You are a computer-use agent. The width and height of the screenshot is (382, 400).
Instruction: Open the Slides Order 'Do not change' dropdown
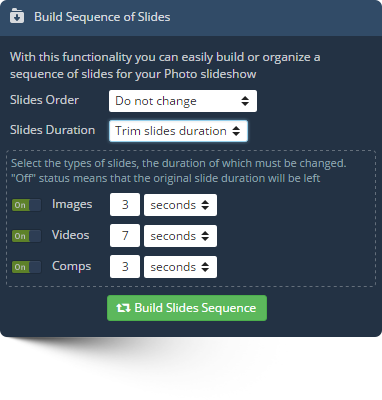point(183,101)
